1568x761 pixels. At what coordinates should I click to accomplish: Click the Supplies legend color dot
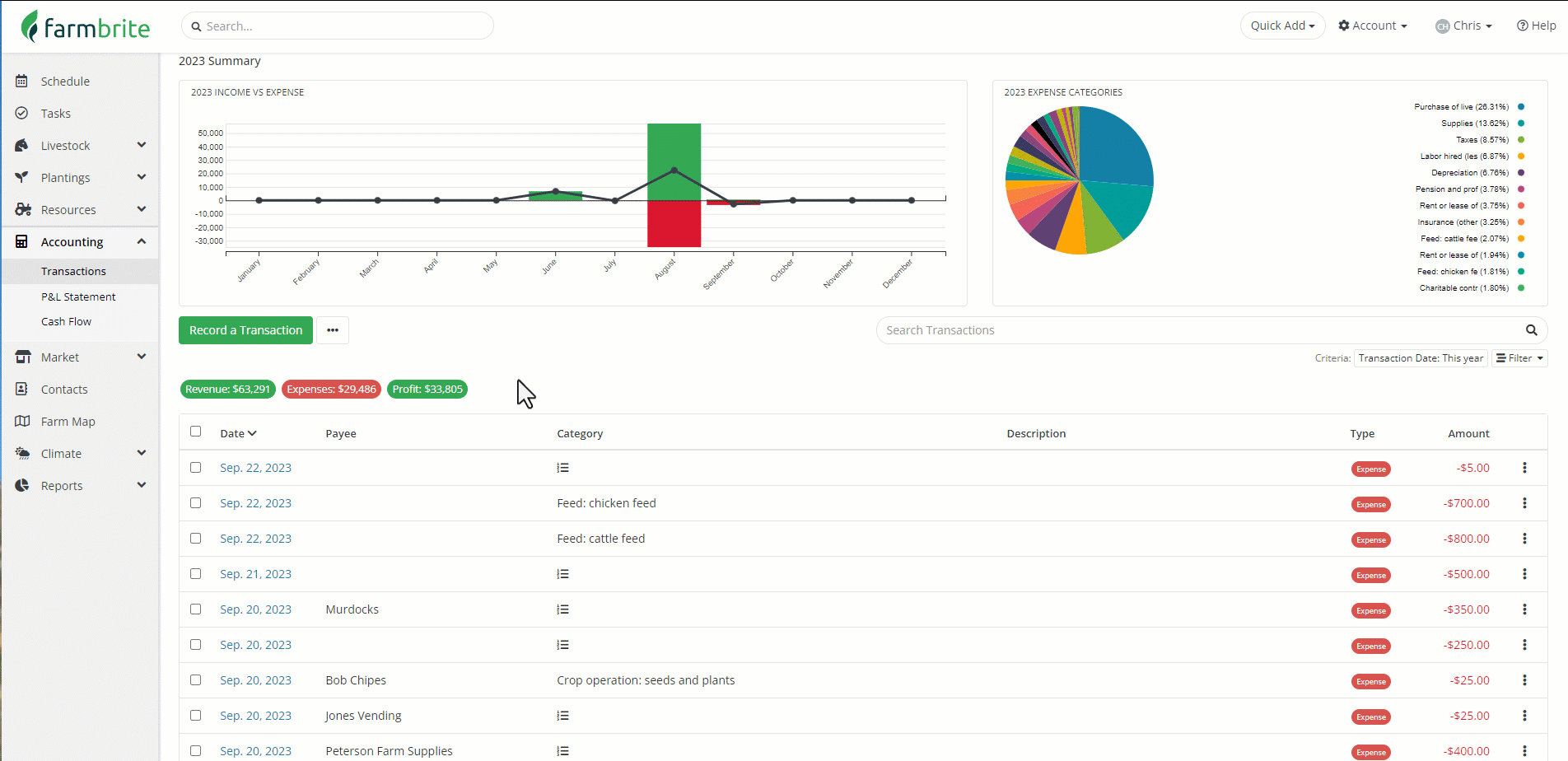point(1521,124)
